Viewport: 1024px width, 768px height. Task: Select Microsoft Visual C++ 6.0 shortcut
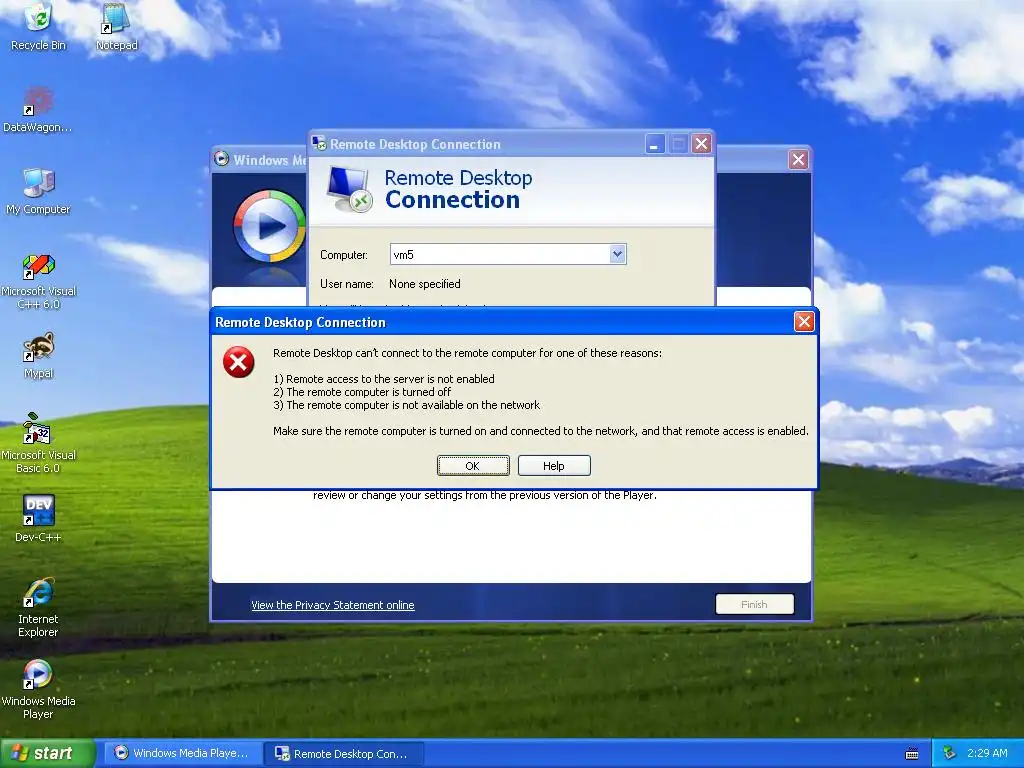(x=38, y=281)
